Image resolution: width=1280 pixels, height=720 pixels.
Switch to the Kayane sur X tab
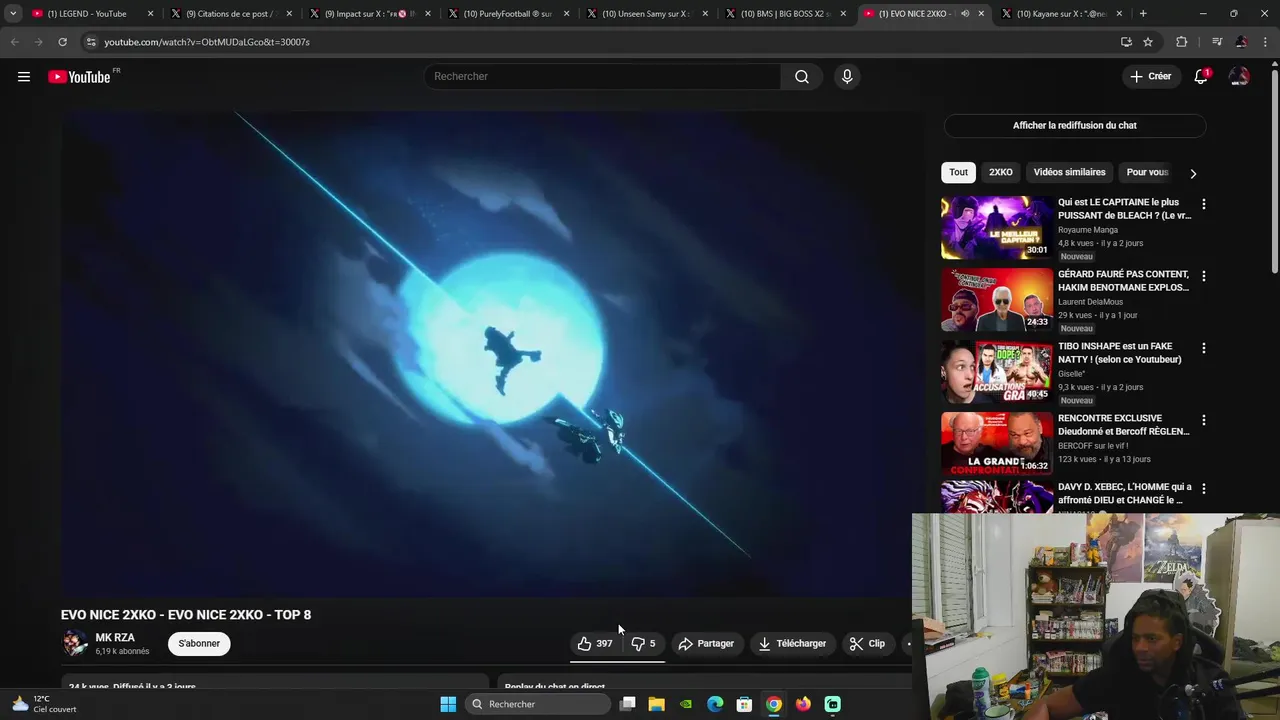pos(1062,14)
